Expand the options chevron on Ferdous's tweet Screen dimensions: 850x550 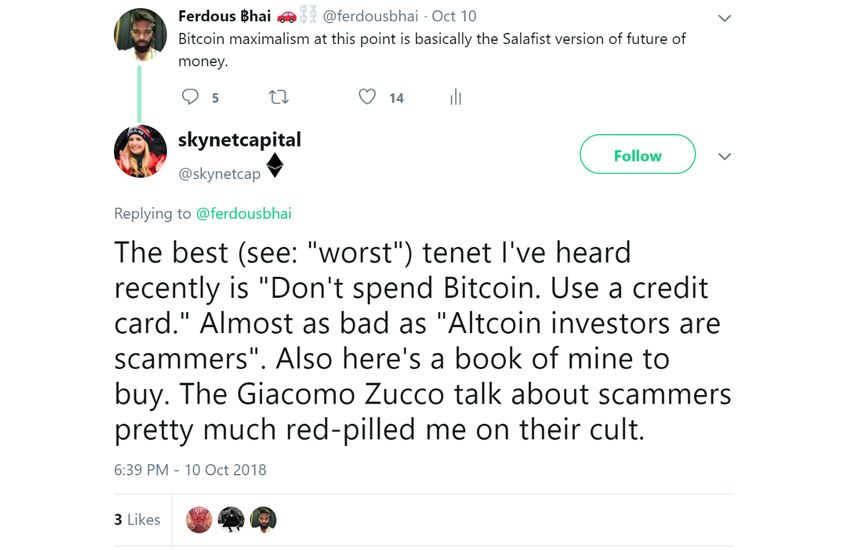725,18
